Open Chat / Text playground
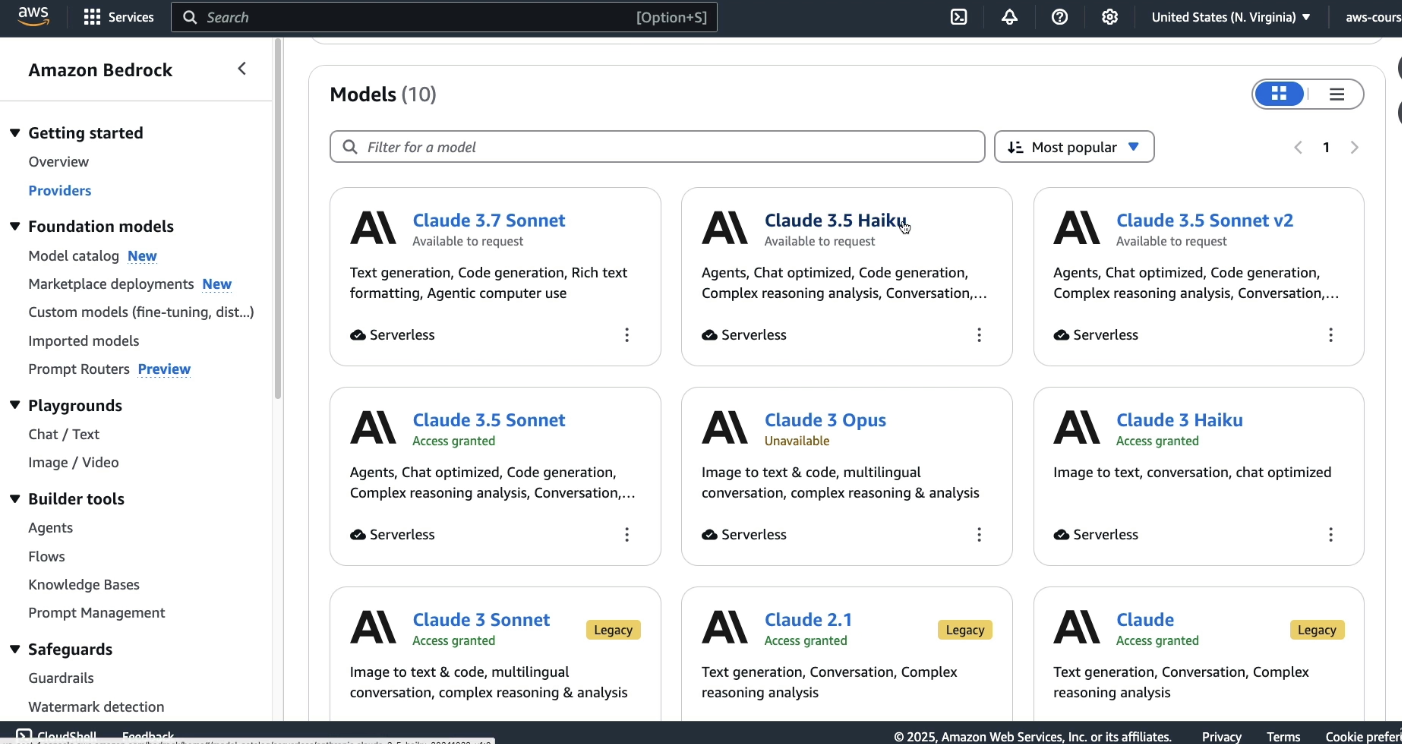The height and width of the screenshot is (744, 1402). [x=64, y=434]
